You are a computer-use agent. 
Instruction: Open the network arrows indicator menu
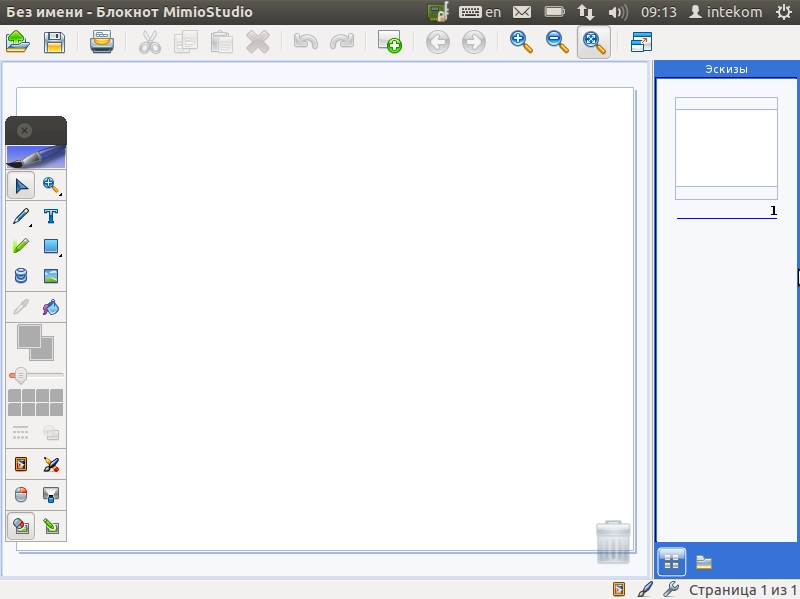point(586,12)
